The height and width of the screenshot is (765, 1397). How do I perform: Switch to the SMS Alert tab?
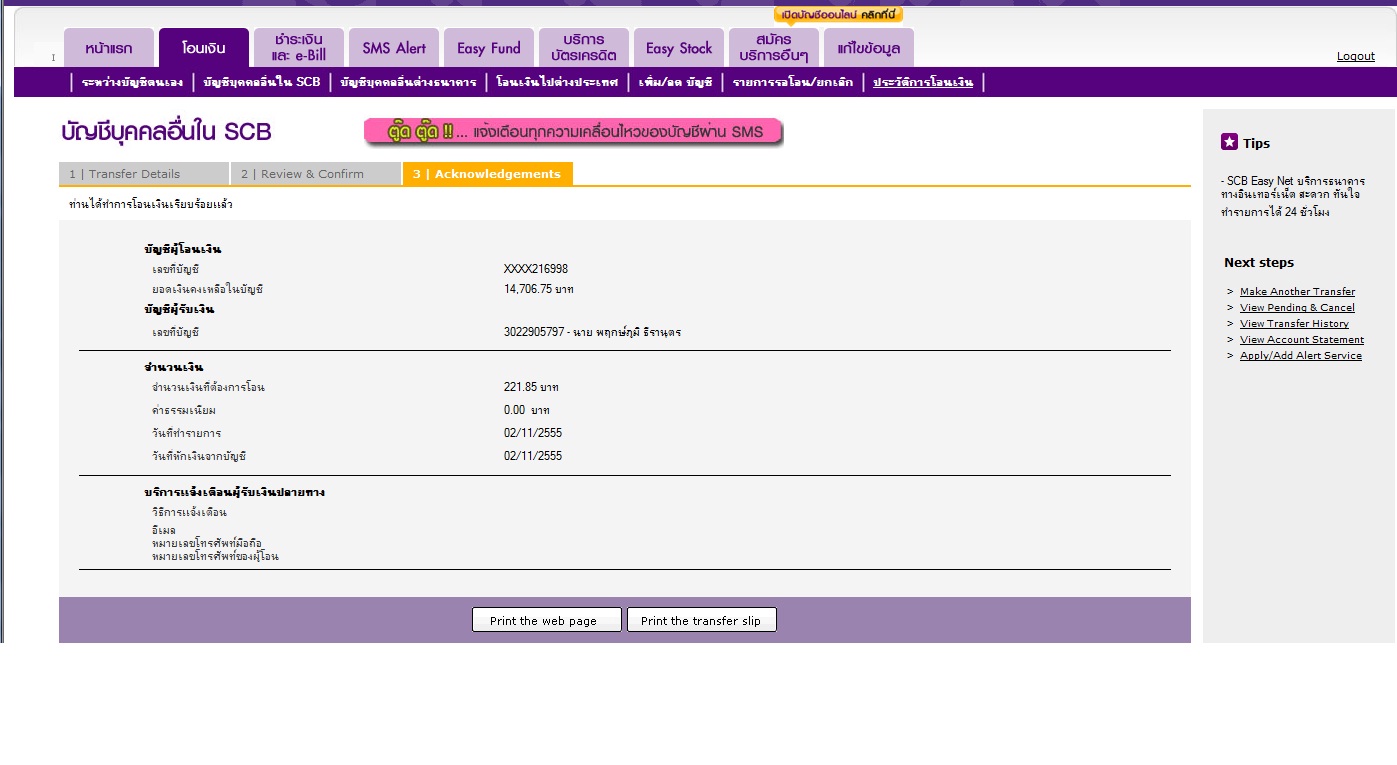[394, 48]
